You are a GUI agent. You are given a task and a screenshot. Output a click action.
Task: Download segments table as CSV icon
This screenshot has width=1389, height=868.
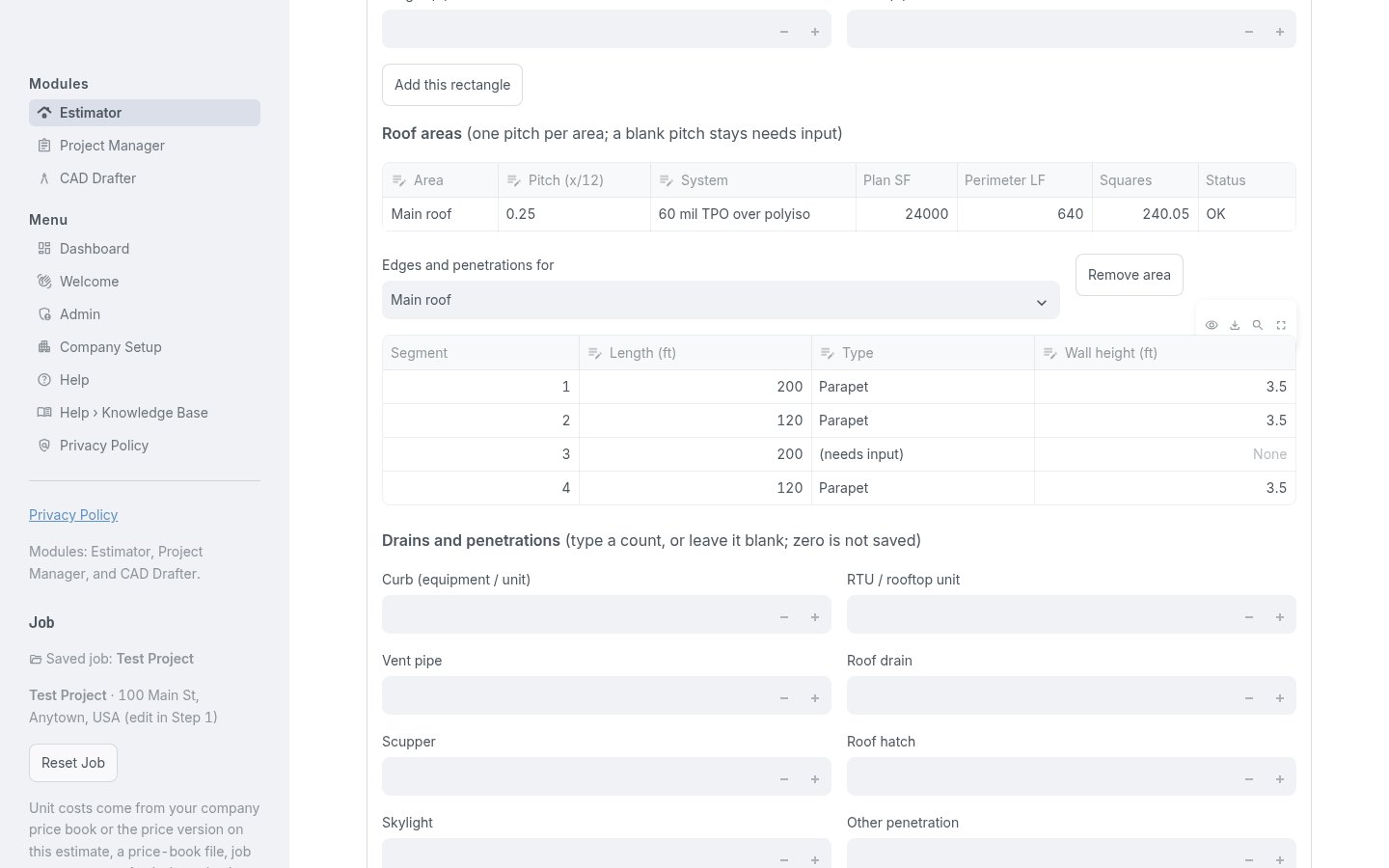coord(1235,325)
